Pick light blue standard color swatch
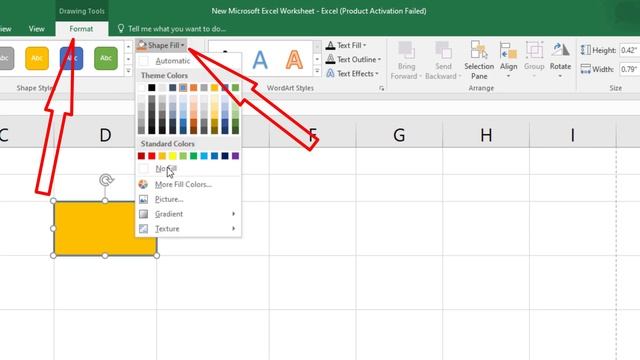The width and height of the screenshot is (640, 360). (204, 156)
